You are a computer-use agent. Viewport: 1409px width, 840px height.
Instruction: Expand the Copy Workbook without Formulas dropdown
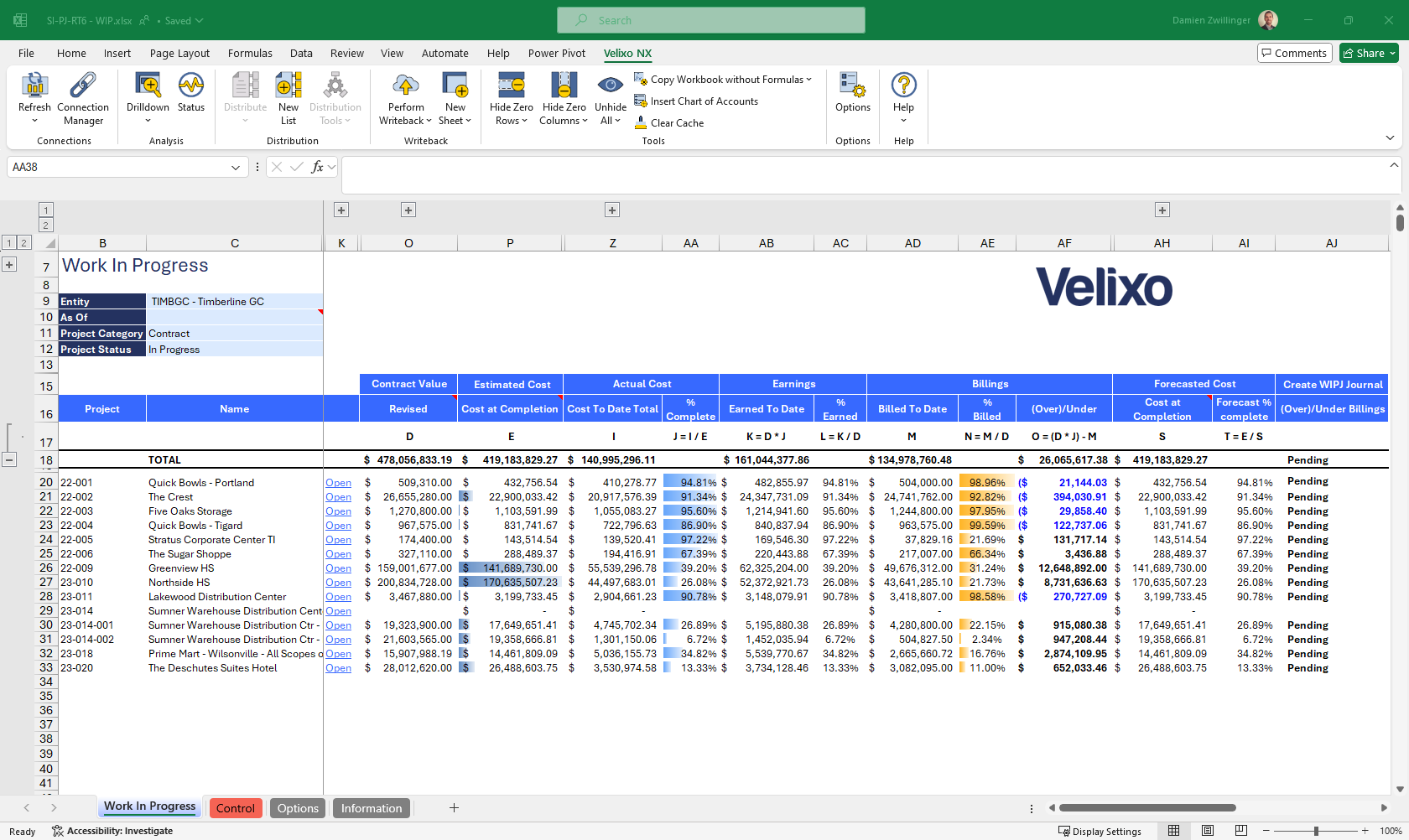click(809, 80)
